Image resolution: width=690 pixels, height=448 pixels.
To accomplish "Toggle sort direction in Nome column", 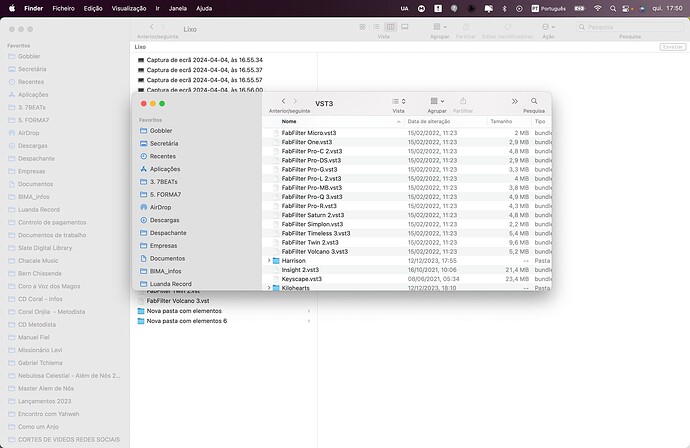I will point(398,121).
